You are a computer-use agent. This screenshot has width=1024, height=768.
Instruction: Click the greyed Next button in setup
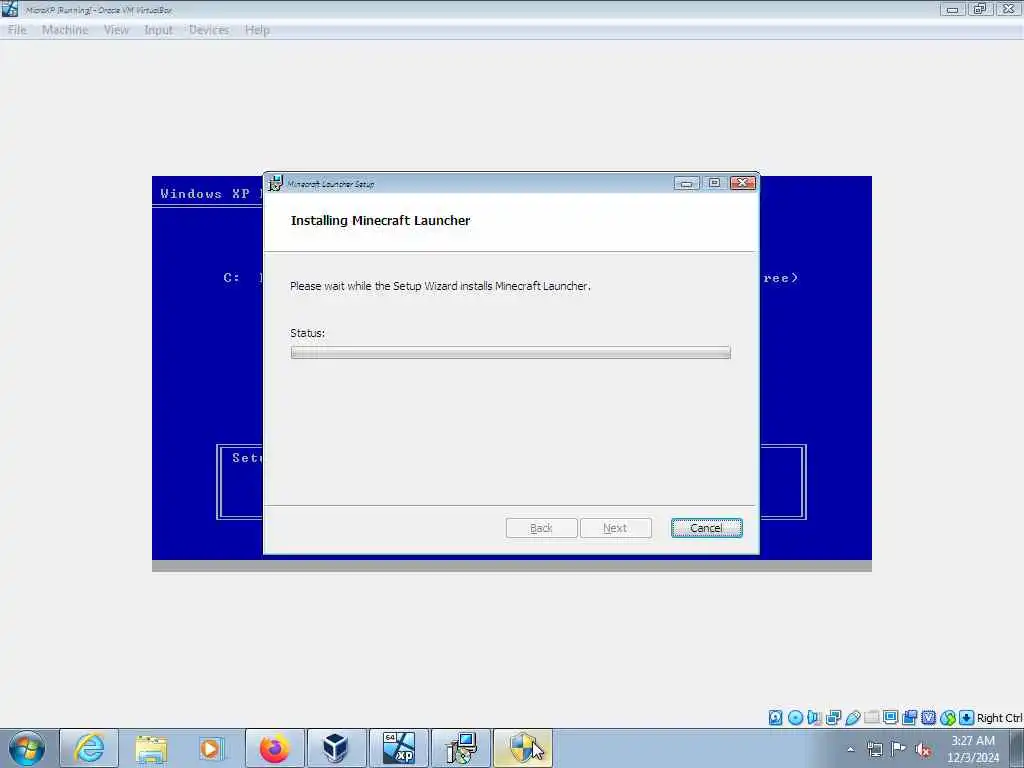click(x=615, y=528)
